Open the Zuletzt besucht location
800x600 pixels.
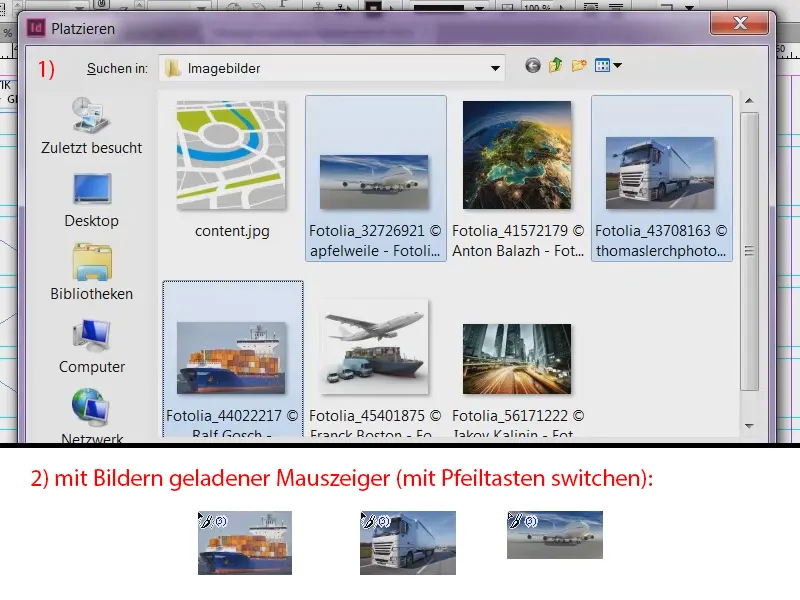[91, 126]
